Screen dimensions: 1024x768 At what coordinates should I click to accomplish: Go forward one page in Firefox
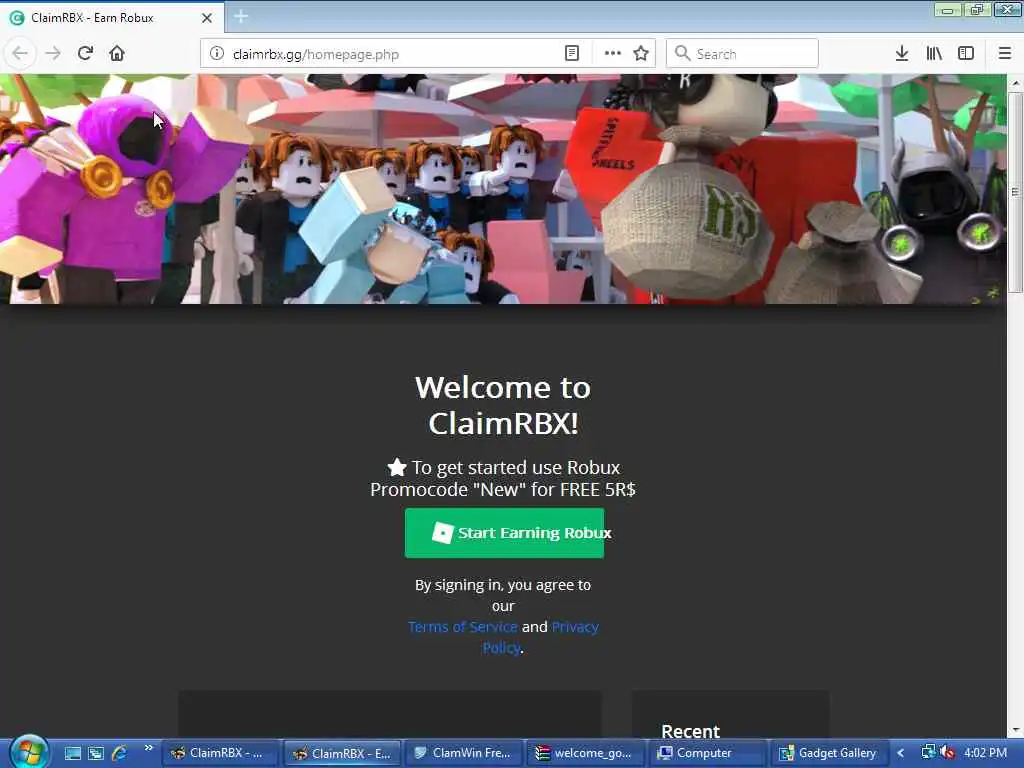click(x=53, y=54)
